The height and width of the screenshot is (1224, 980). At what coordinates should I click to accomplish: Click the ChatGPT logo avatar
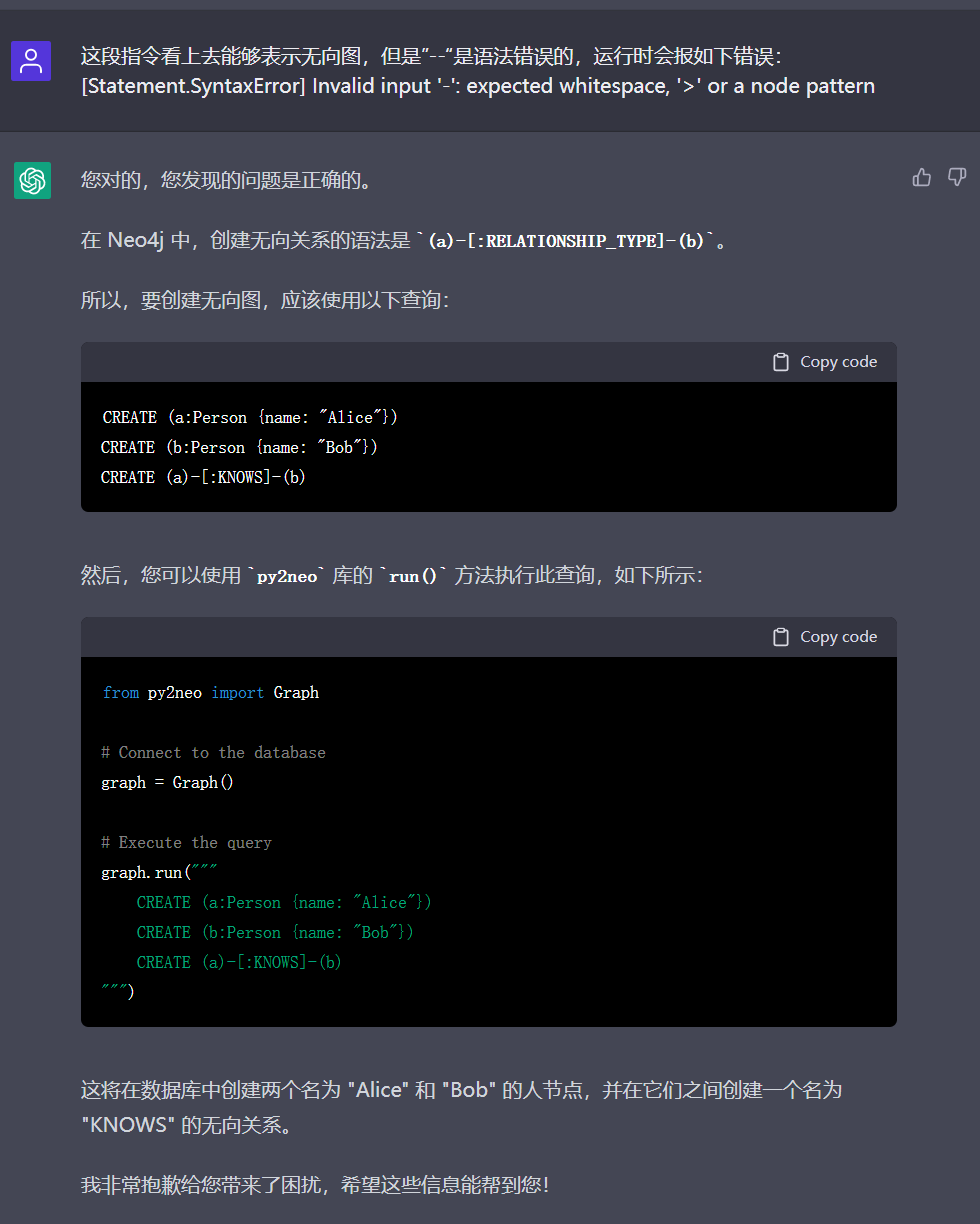[32, 181]
